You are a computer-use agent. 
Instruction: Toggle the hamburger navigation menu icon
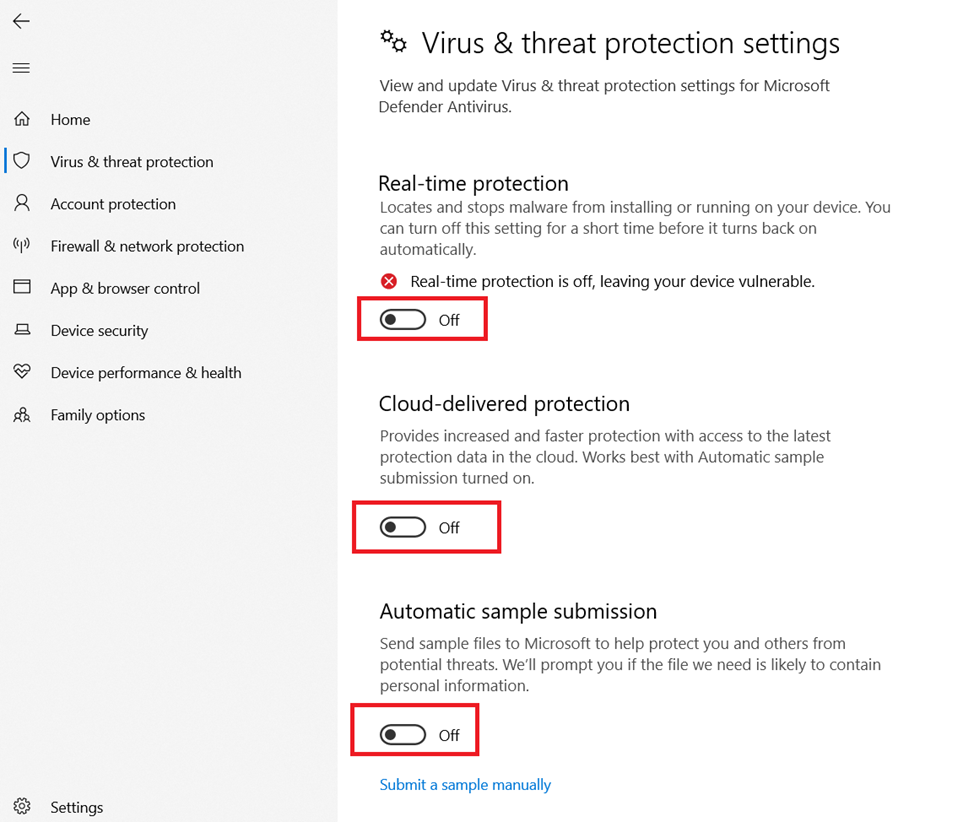click(21, 68)
